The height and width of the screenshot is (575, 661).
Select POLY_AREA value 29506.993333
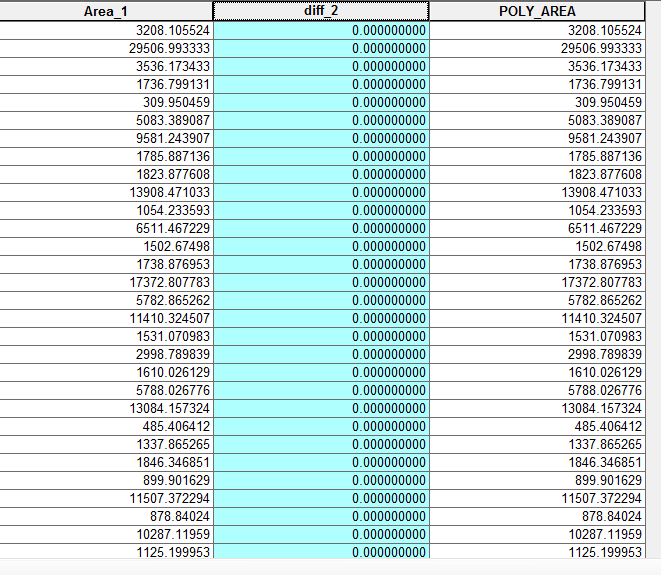(x=601, y=48)
